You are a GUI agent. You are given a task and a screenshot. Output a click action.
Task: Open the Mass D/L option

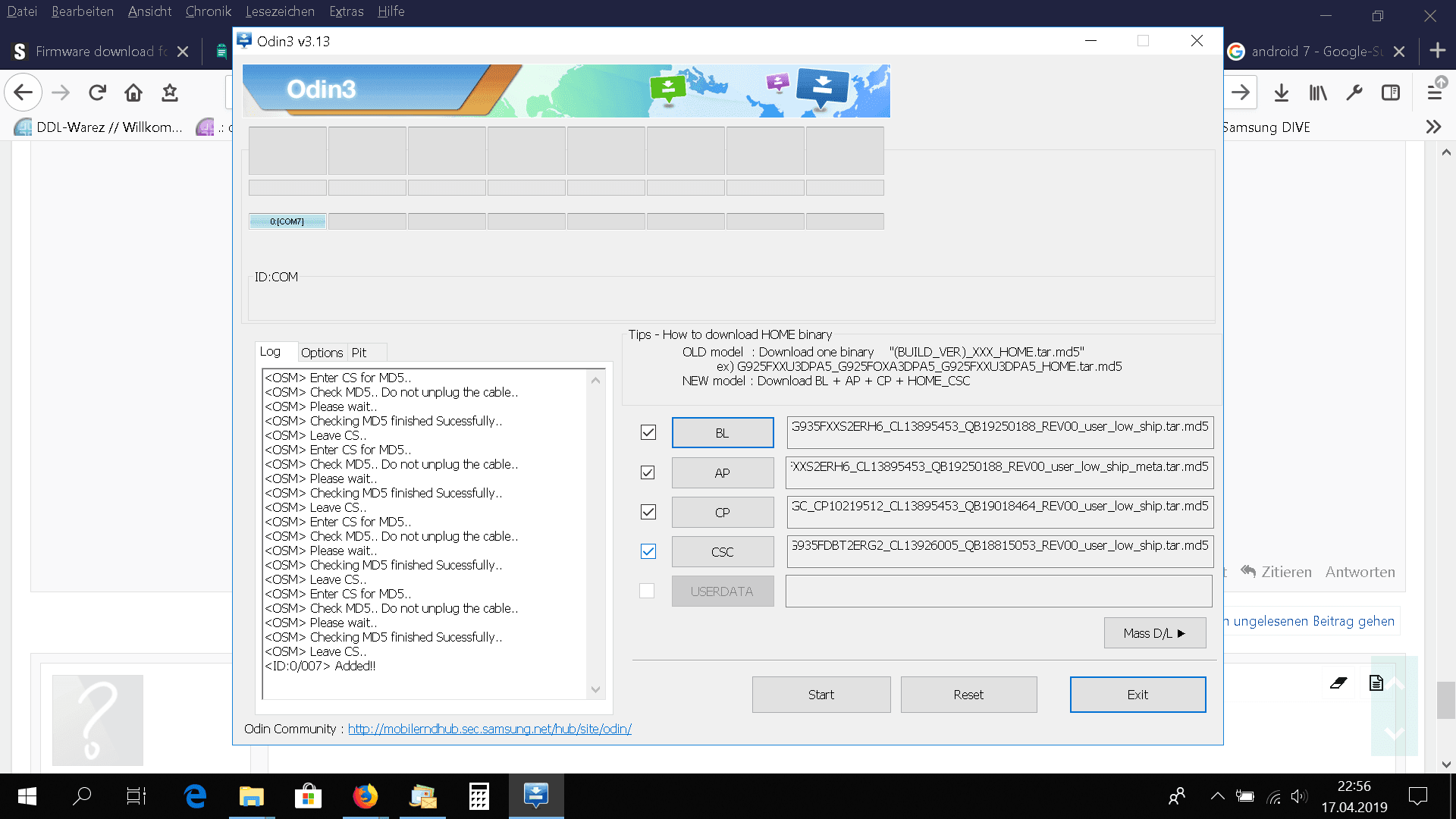(1155, 633)
